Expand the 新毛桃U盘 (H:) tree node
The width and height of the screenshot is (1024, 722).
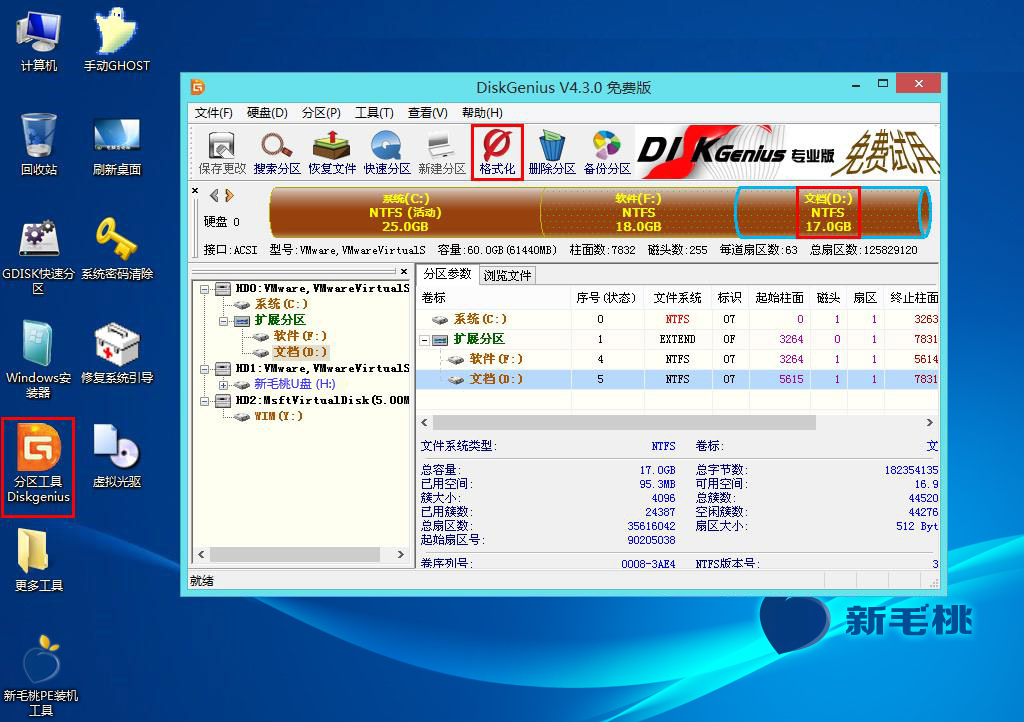pyautogui.click(x=223, y=385)
